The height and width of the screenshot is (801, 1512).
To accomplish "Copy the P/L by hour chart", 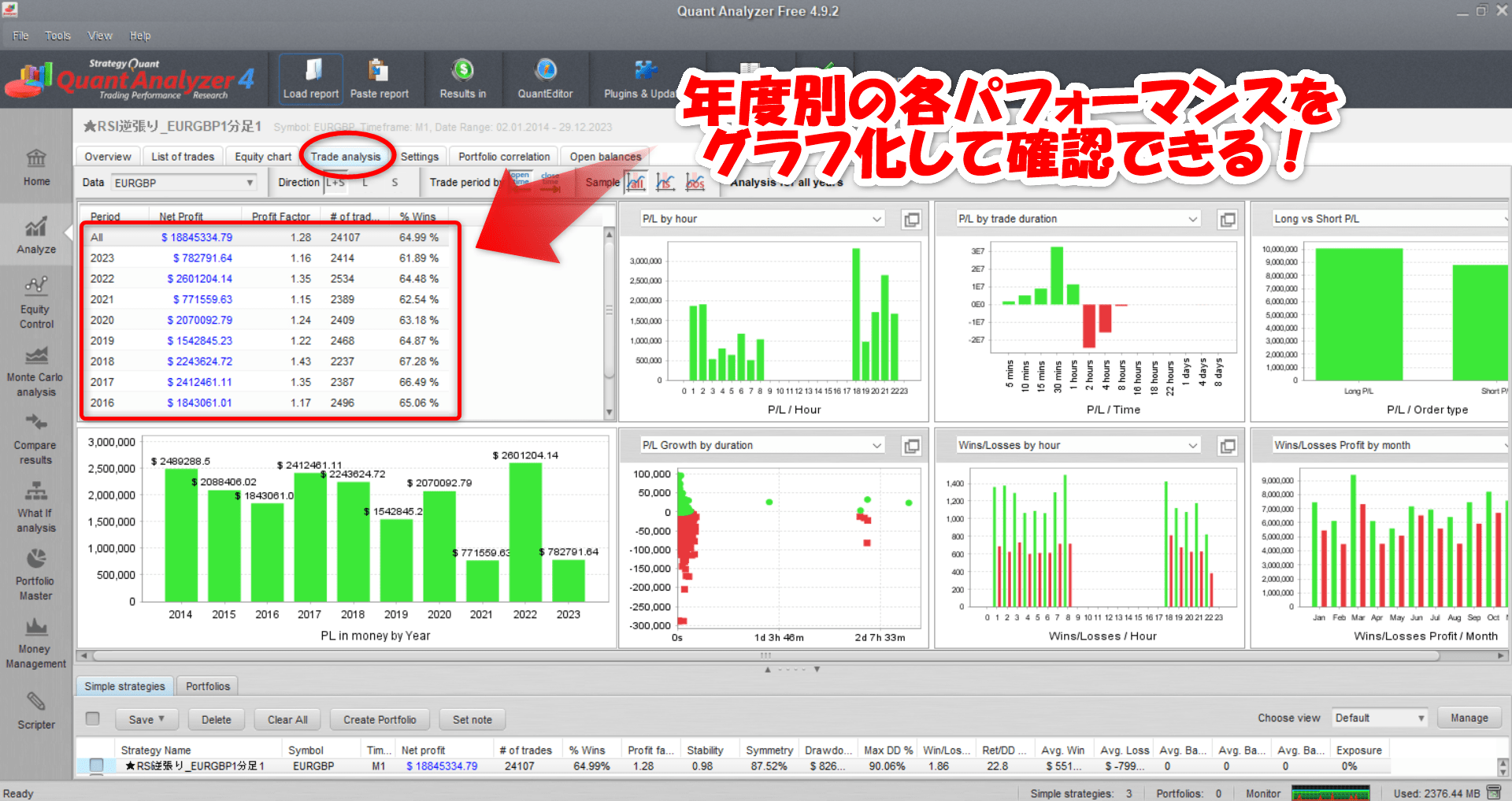I will [x=911, y=219].
